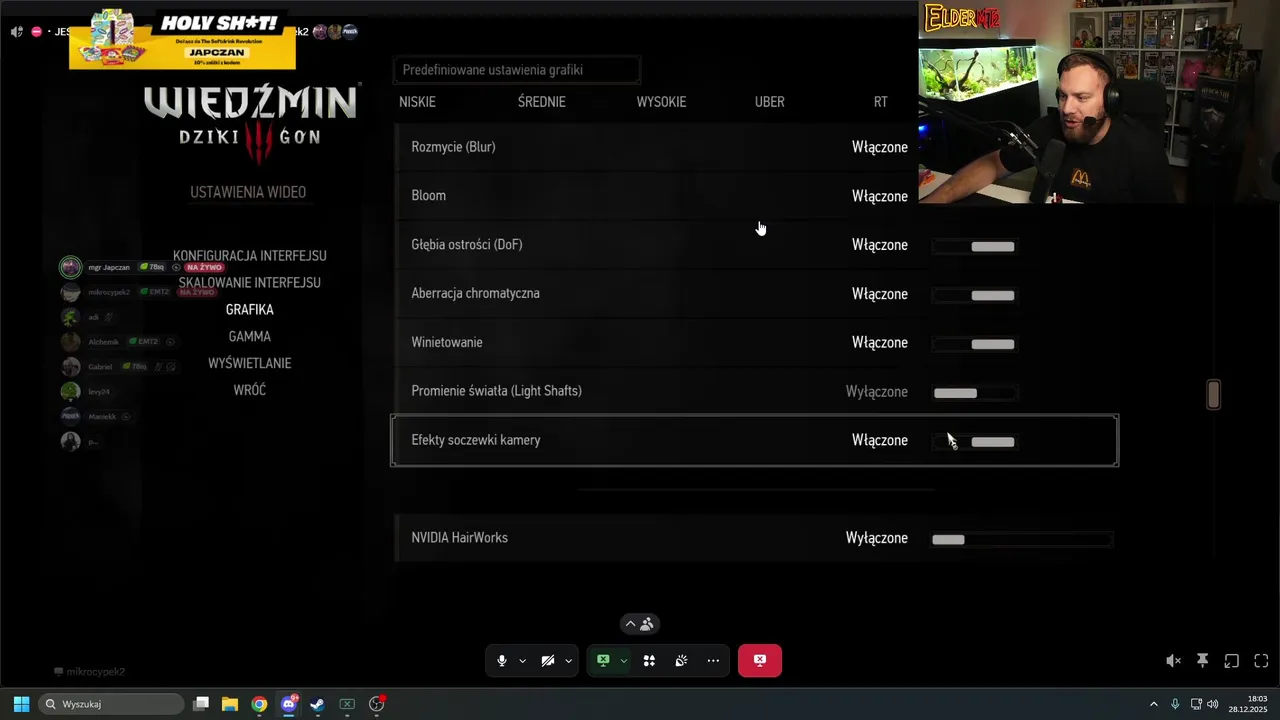
Task: Select GRAFIKA menu entry
Action: [x=250, y=310]
